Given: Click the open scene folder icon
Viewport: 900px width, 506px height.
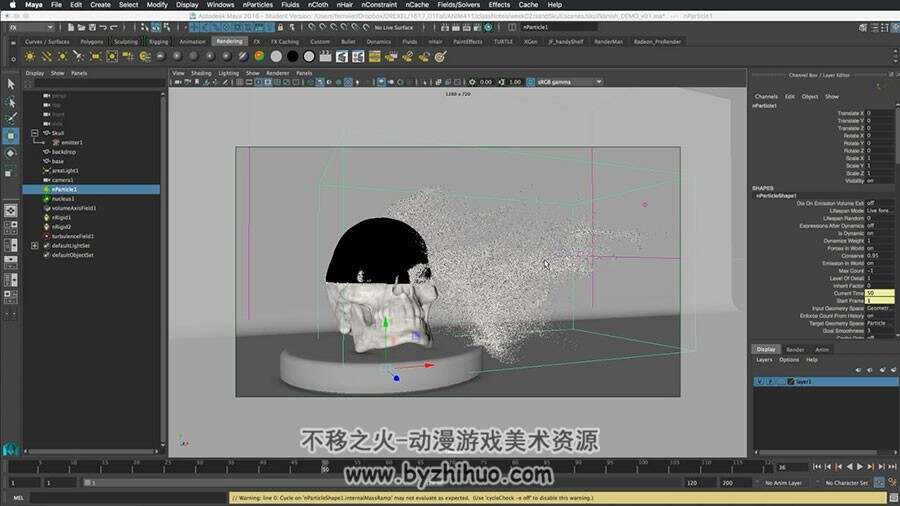Looking at the screenshot, I should click(82, 27).
